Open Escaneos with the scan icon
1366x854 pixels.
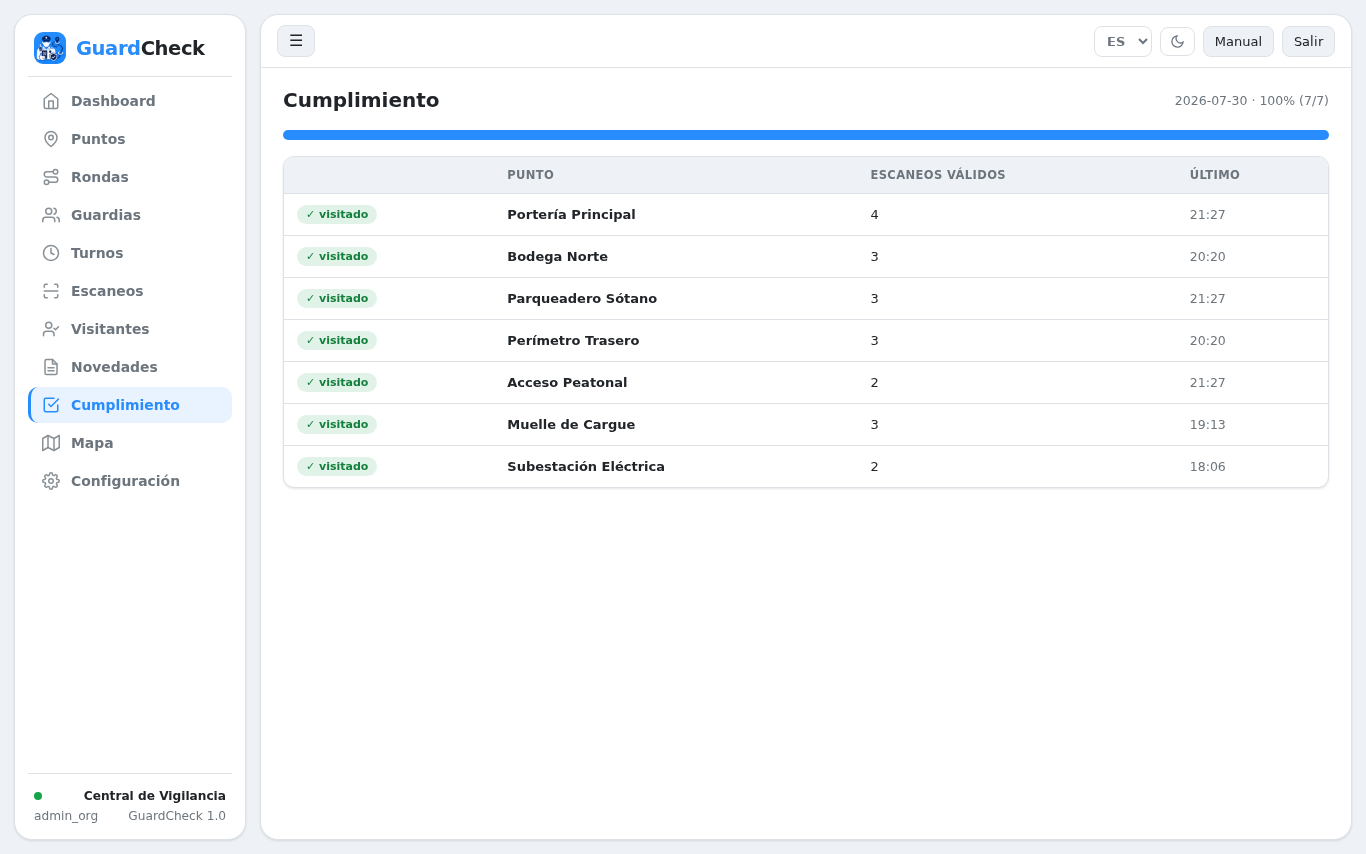click(51, 291)
